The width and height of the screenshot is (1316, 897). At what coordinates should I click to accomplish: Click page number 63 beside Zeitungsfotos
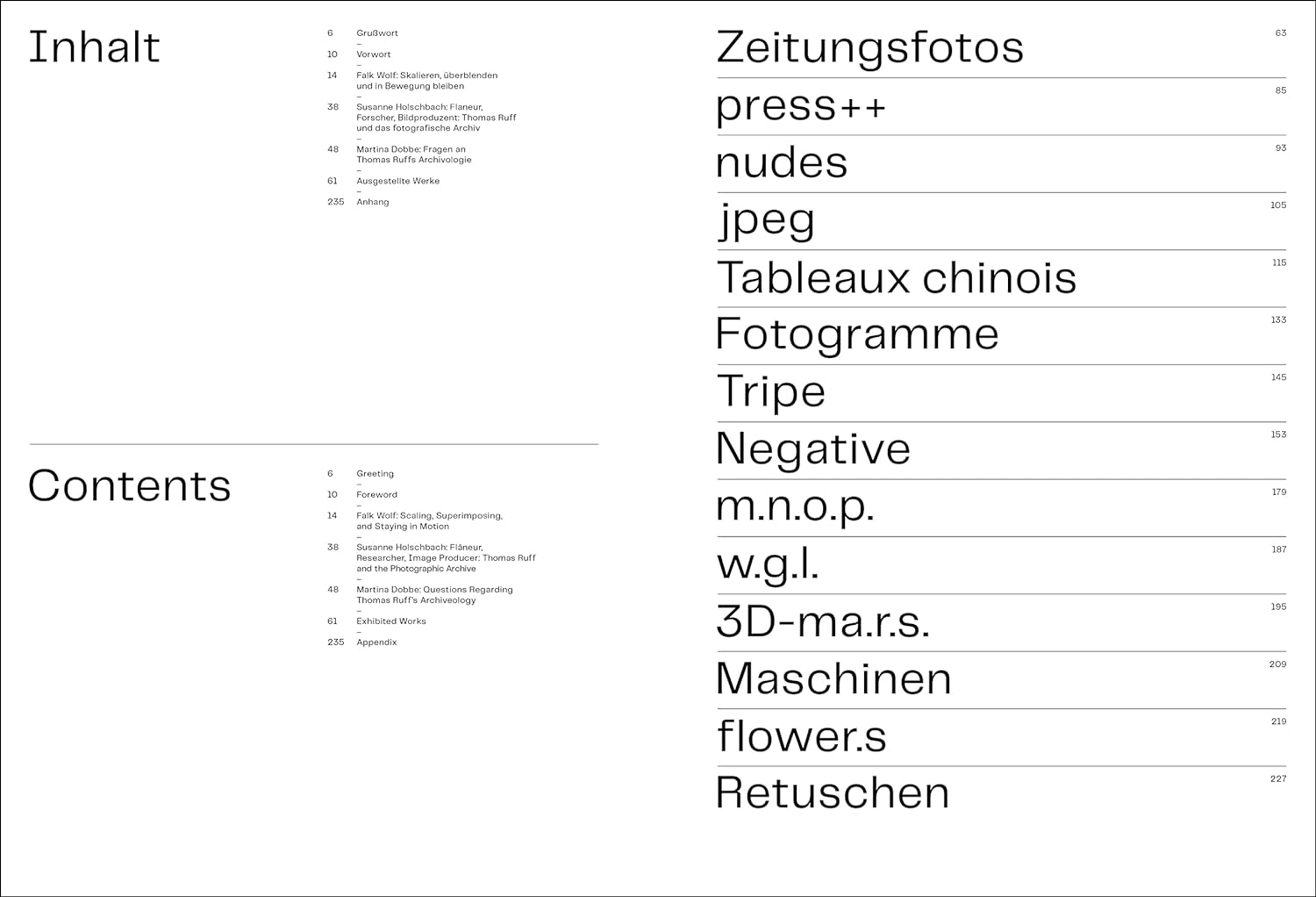coord(1280,33)
